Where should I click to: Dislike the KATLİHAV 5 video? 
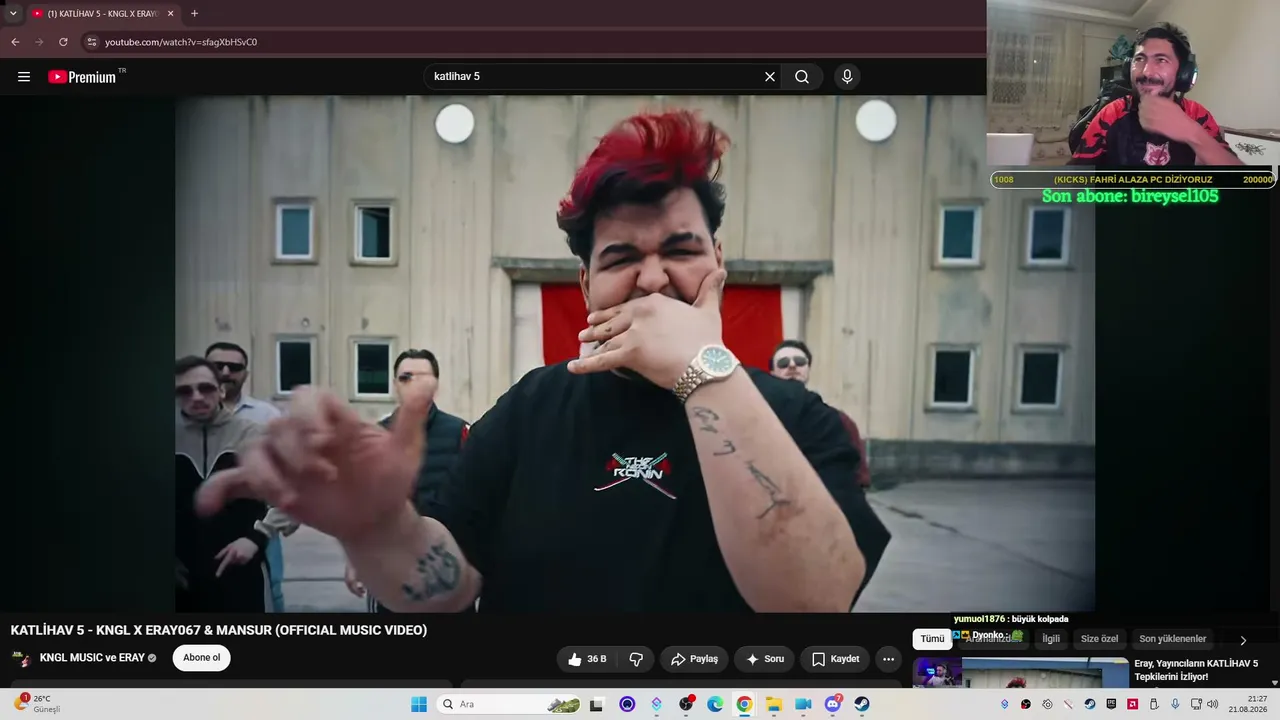[636, 659]
